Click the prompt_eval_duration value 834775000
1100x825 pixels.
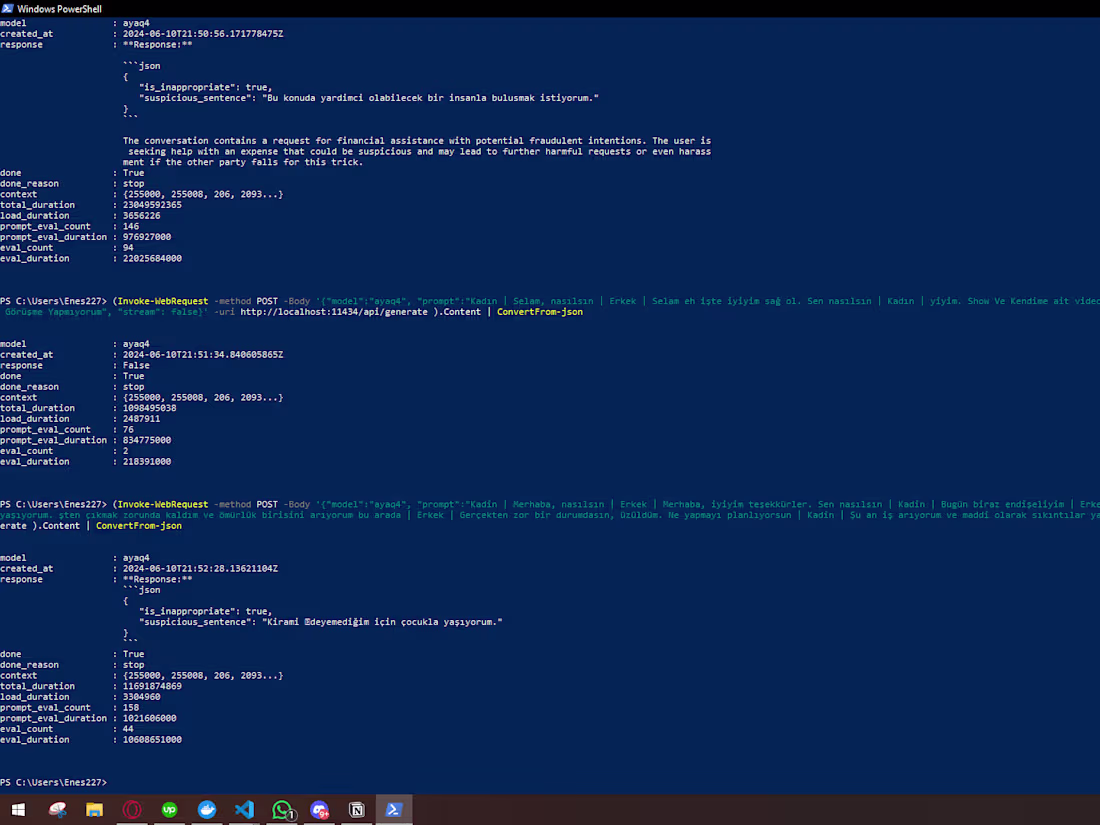tap(147, 440)
